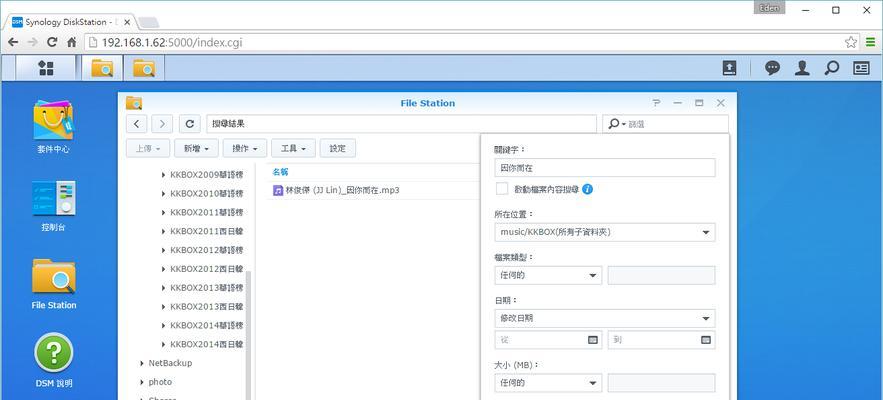Viewport: 883px width, 400px height.
Task: Click the File Station help question mark
Action: coord(657,103)
